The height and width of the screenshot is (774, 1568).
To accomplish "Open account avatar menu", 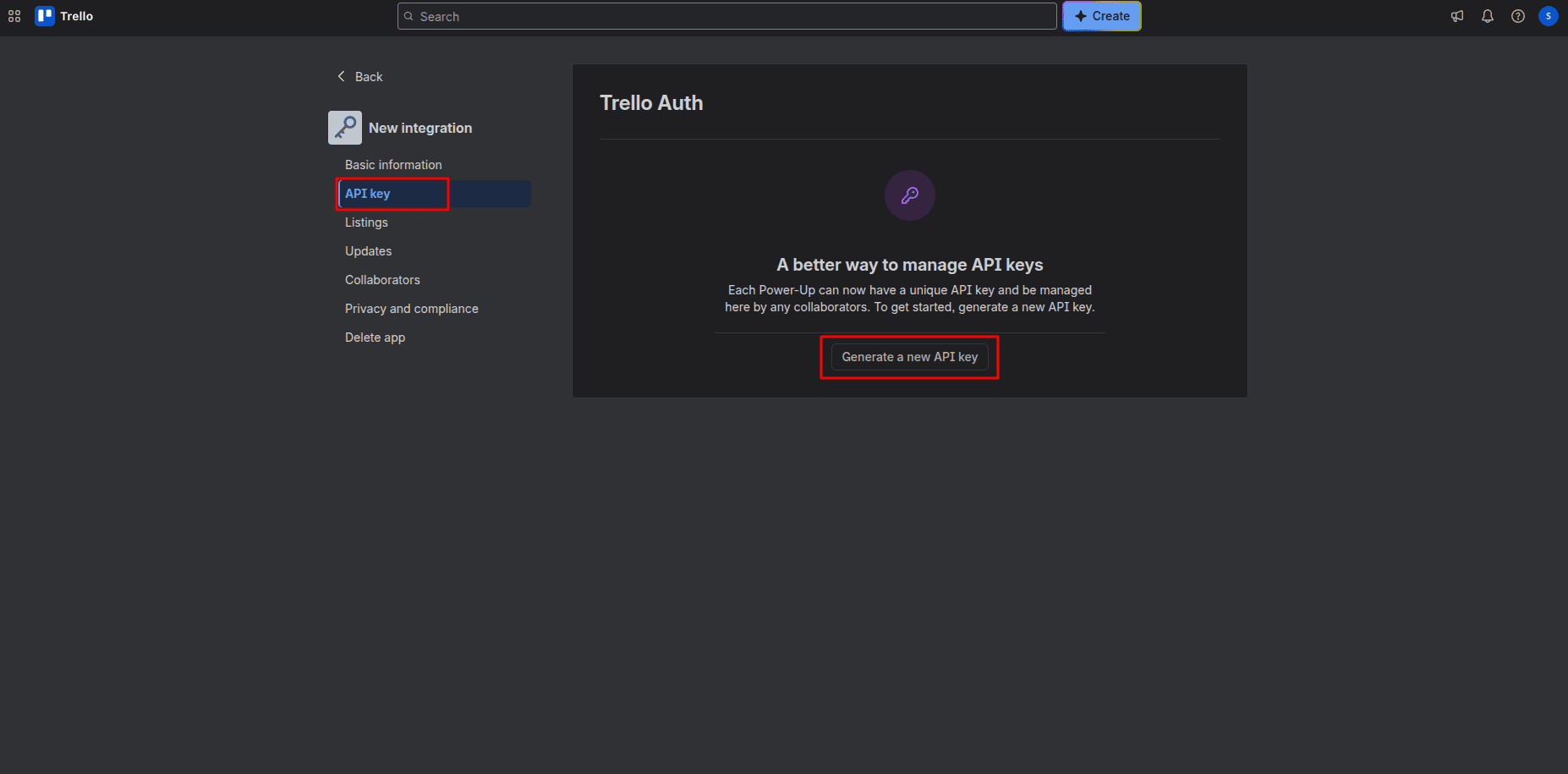I will [x=1549, y=16].
